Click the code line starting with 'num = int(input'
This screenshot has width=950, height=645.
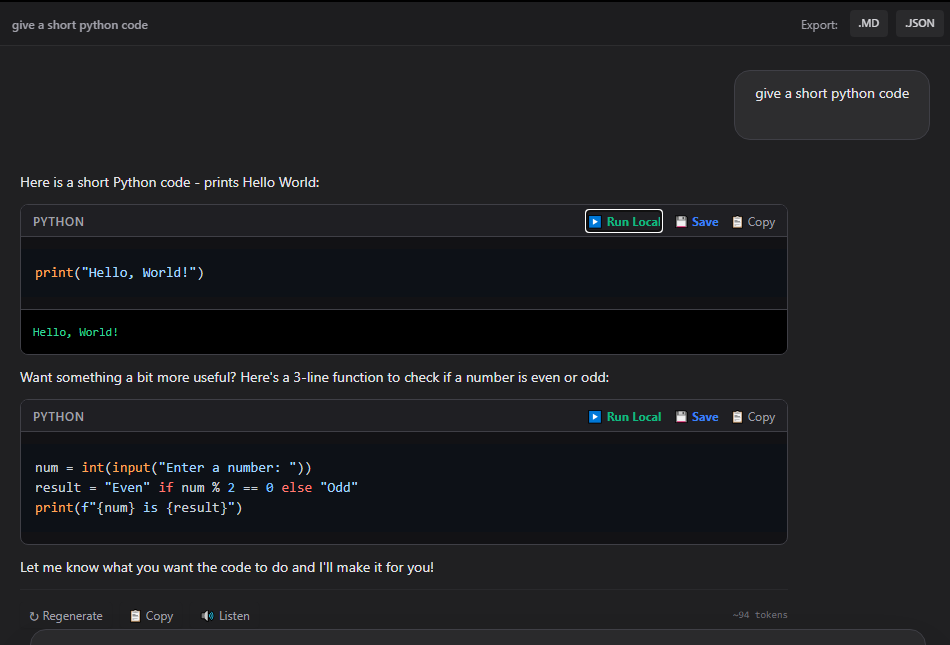click(x=173, y=468)
